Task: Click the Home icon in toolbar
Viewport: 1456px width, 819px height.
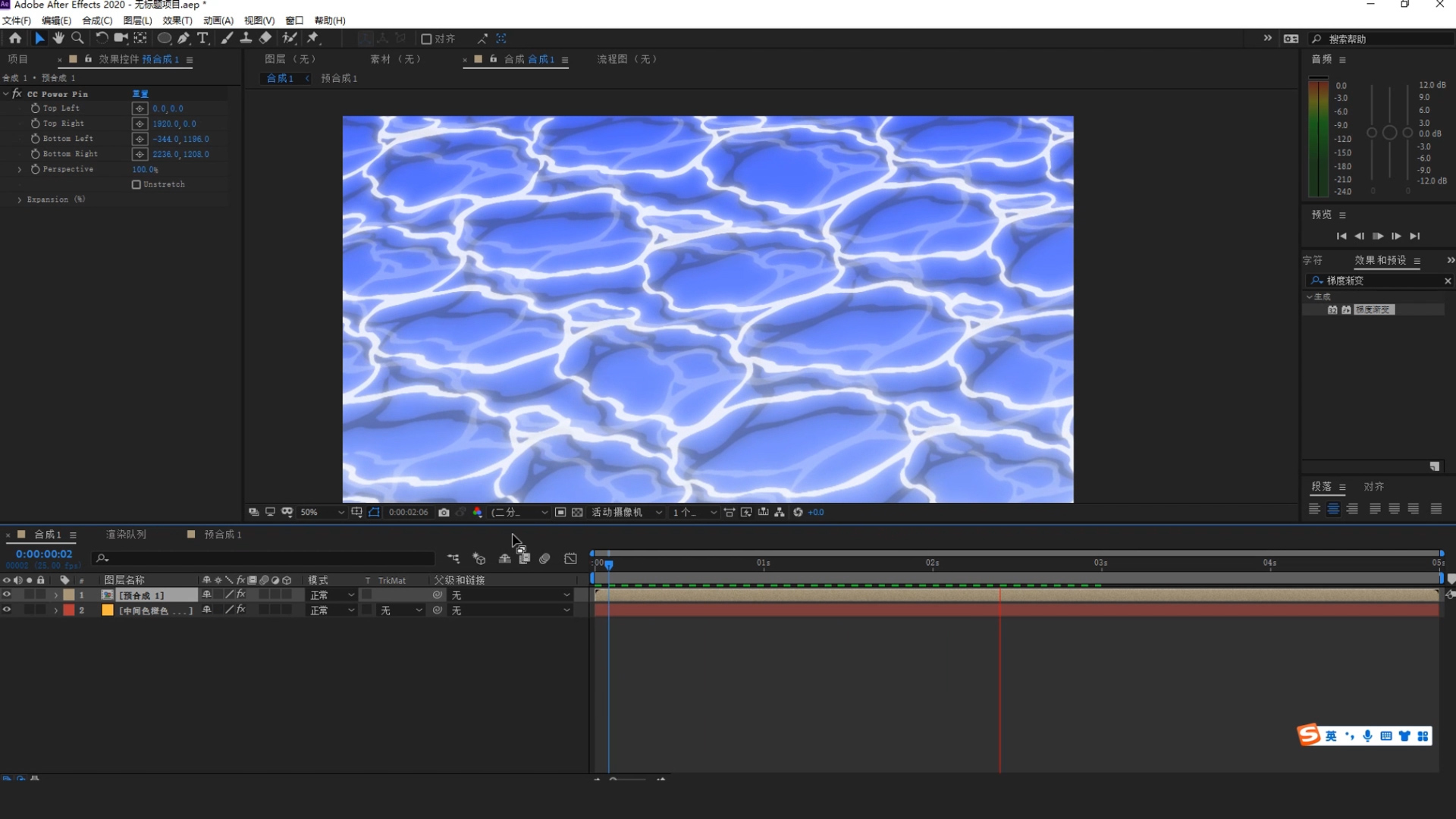Action: tap(15, 38)
